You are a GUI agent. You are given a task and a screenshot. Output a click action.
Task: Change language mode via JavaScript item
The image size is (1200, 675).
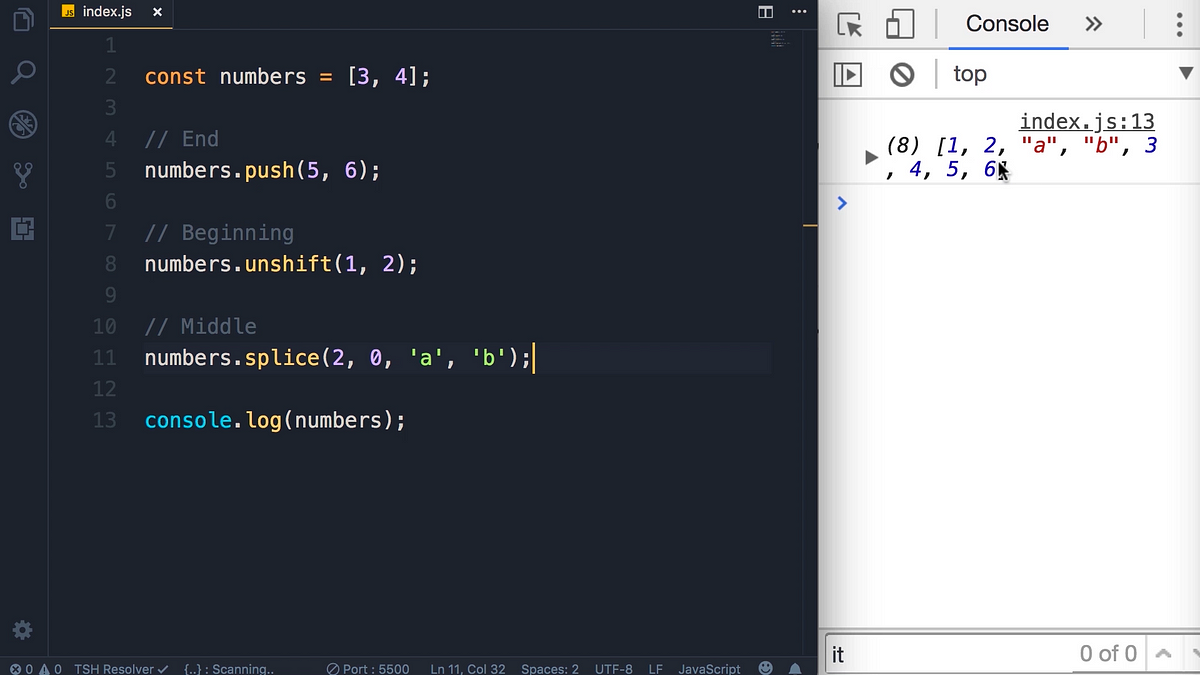click(x=709, y=668)
